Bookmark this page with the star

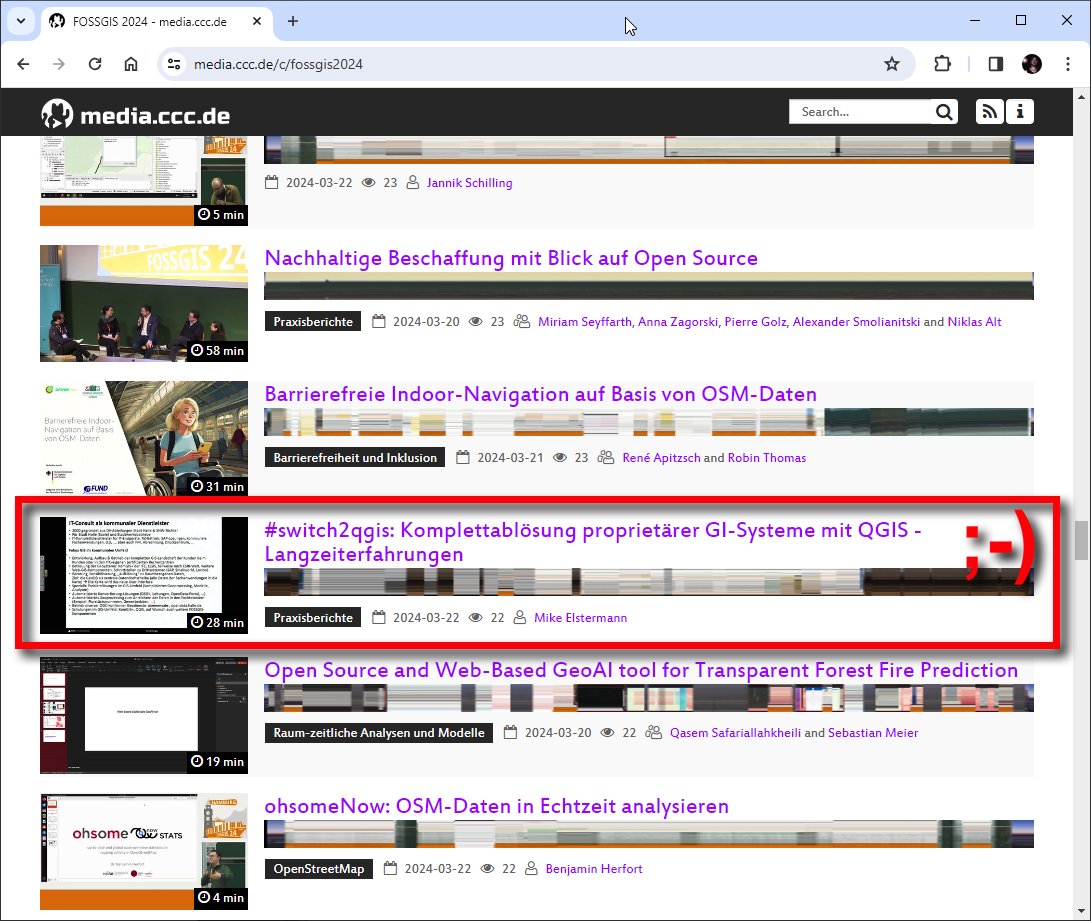click(892, 64)
